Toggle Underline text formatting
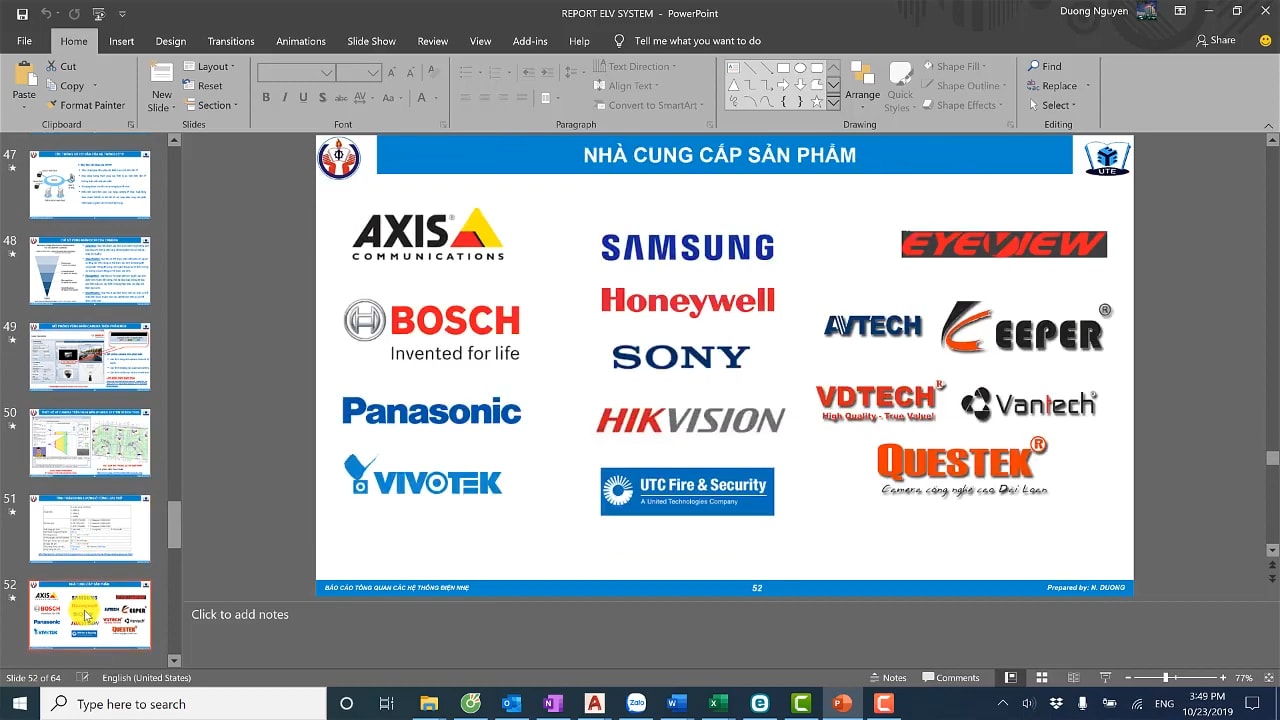 (x=303, y=98)
